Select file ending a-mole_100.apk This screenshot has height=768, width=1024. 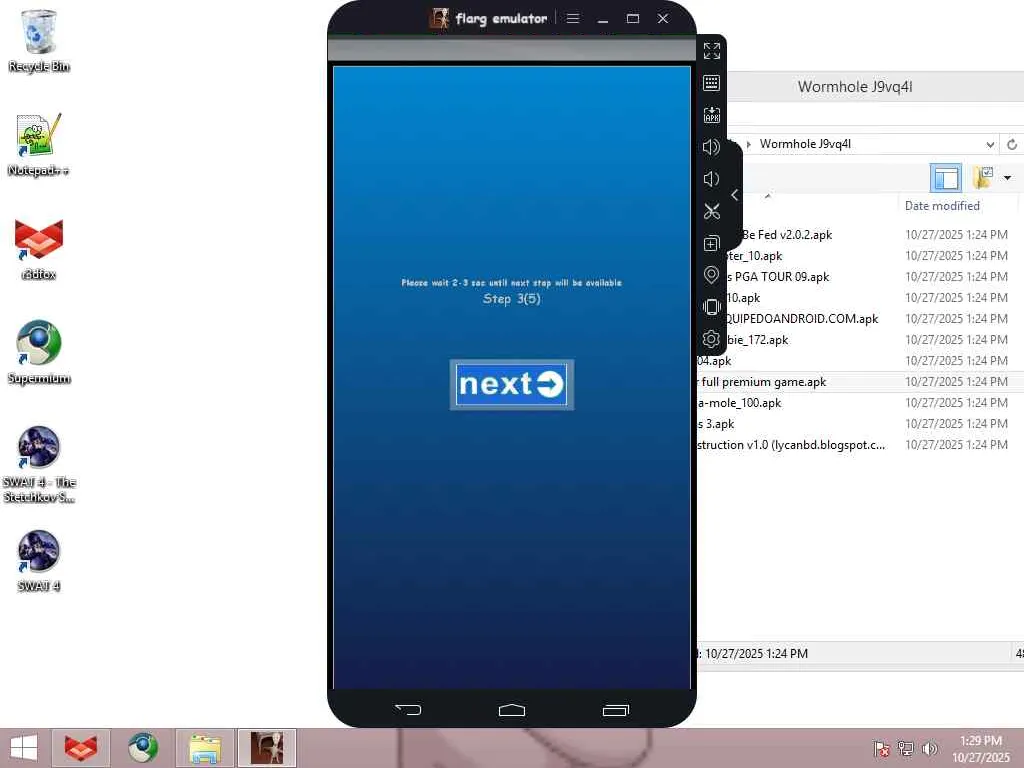point(739,402)
